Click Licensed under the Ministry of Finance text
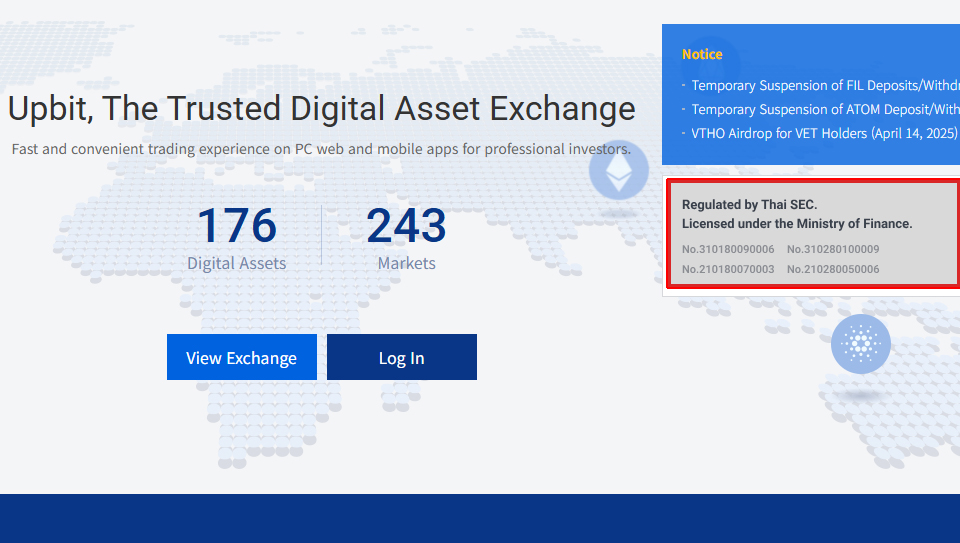 pos(797,223)
